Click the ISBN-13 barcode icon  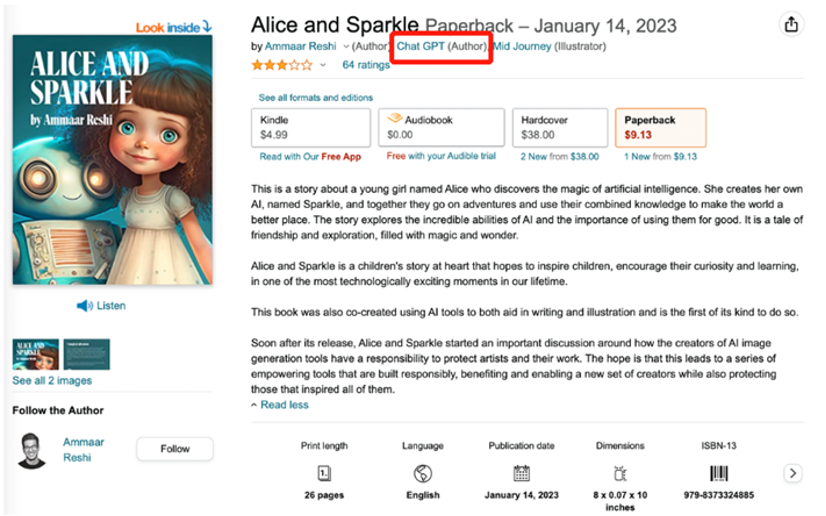[719, 474]
